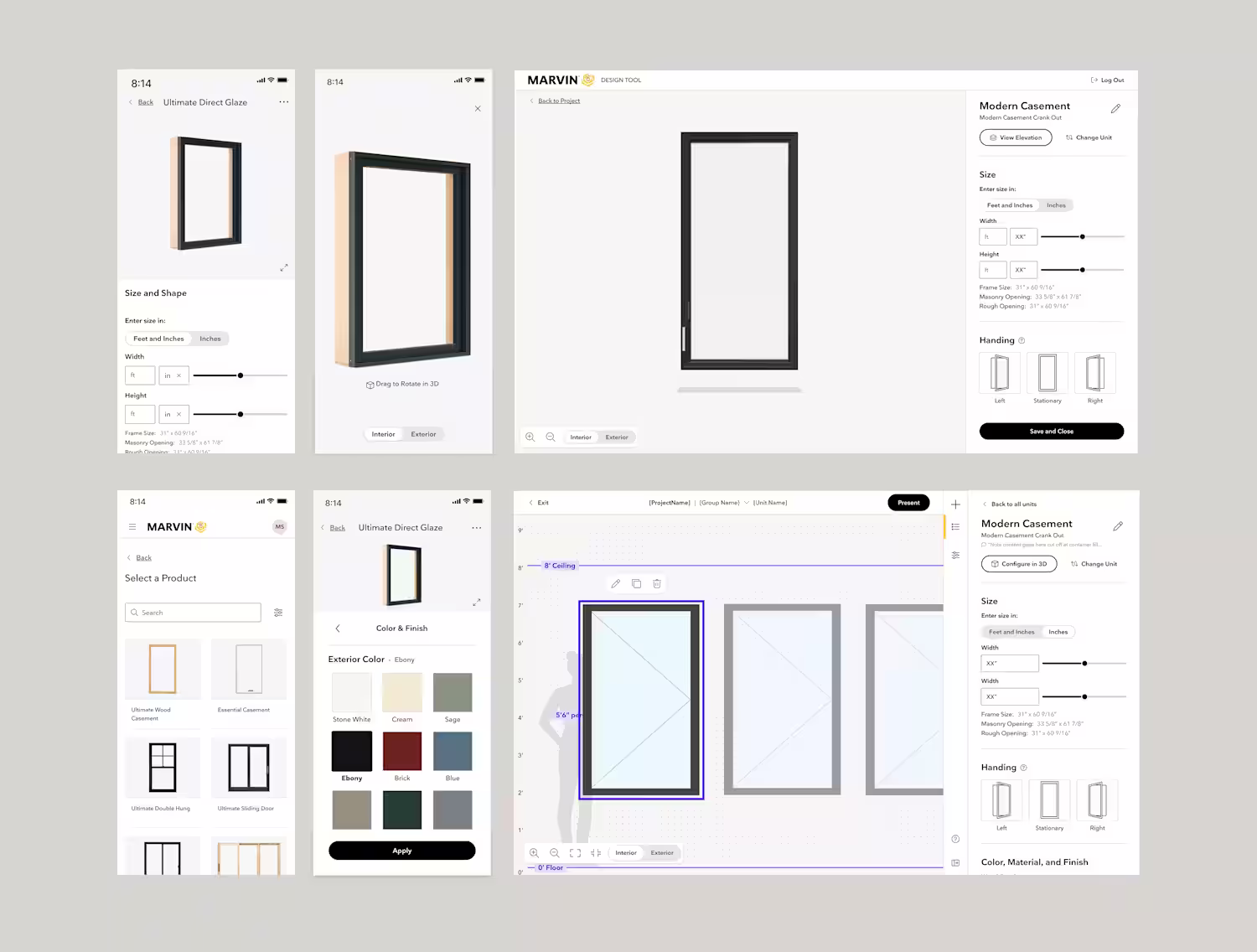The image size is (1257, 952).
Task: Select Feet and Inches on the Size and Shape screen
Action: pyautogui.click(x=158, y=339)
